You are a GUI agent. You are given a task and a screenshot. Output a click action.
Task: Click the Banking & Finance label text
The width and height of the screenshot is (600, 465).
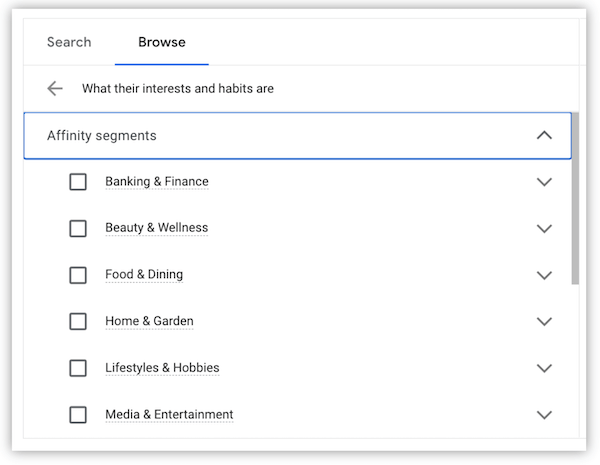(157, 182)
